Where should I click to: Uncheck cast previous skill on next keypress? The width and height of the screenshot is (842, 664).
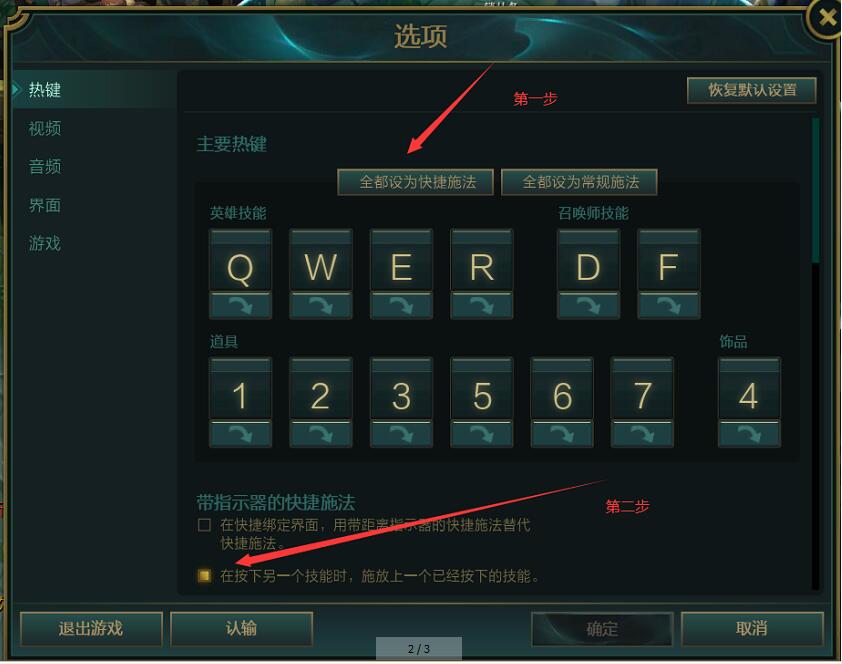pos(204,576)
